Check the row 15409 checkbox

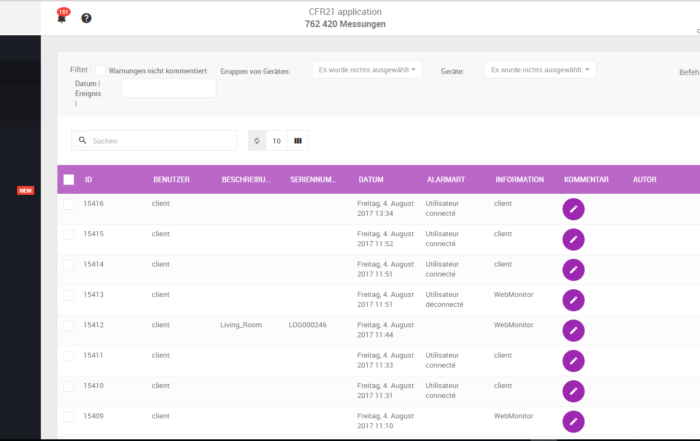pos(68,417)
